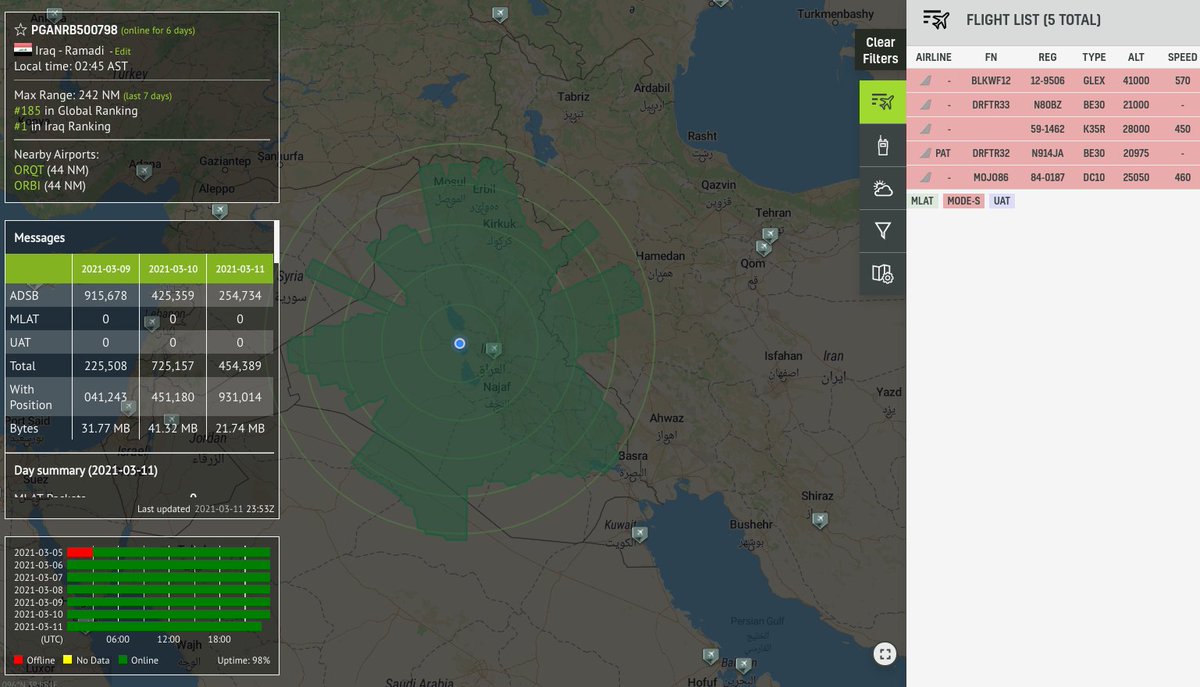Open the funnel filter sidebar icon
Screen dimensions: 1200x687
882,231
